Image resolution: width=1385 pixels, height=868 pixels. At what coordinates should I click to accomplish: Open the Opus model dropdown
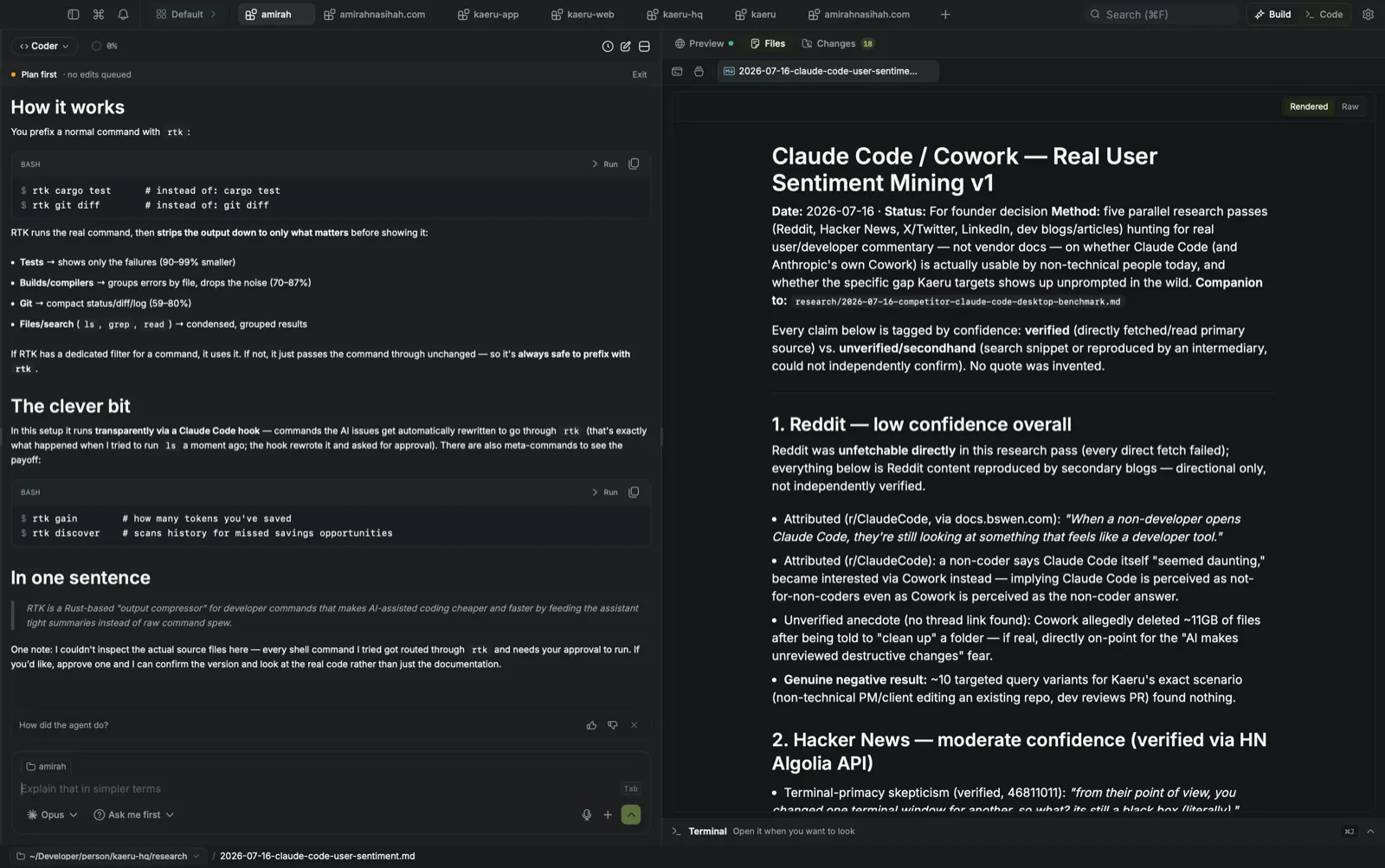point(53,814)
